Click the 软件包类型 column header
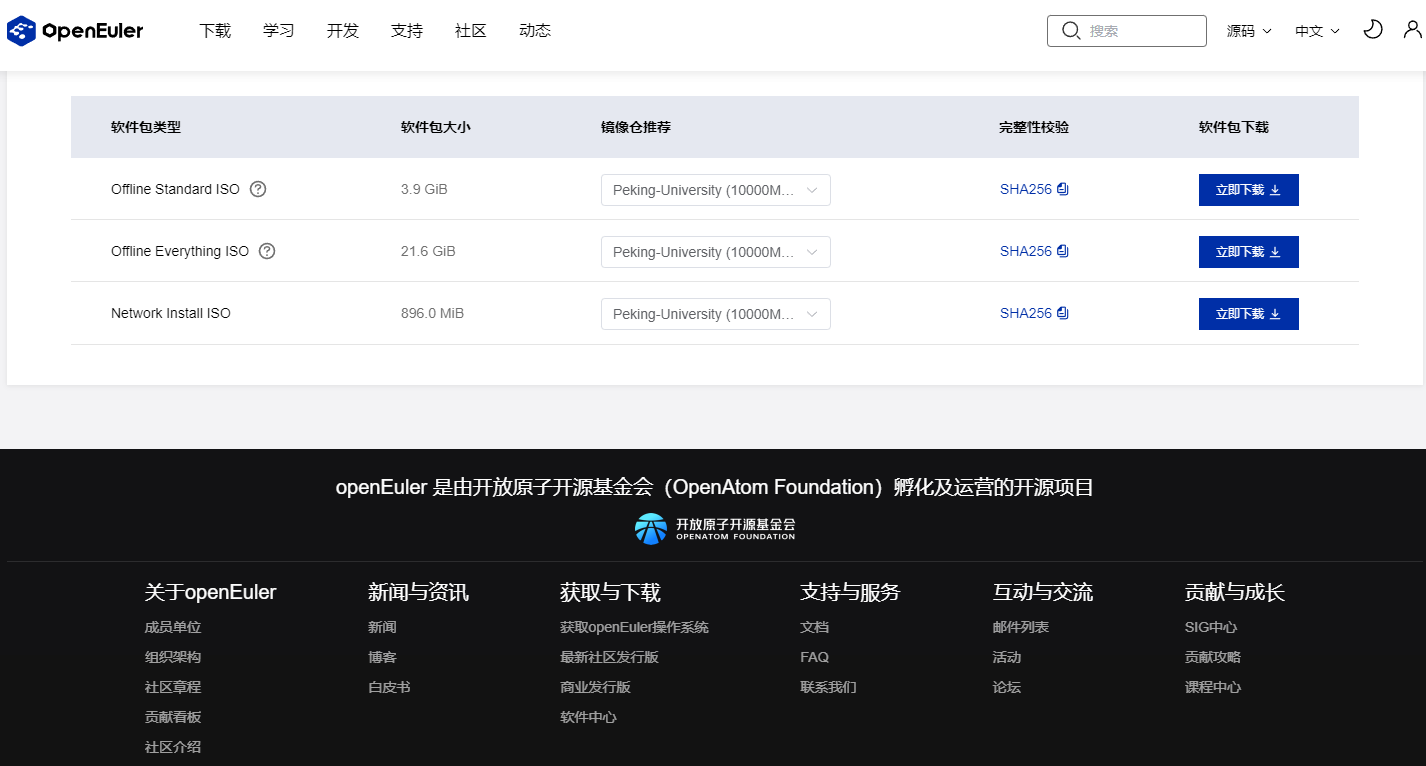Viewport: 1426px width, 766px height. pyautogui.click(x=146, y=127)
